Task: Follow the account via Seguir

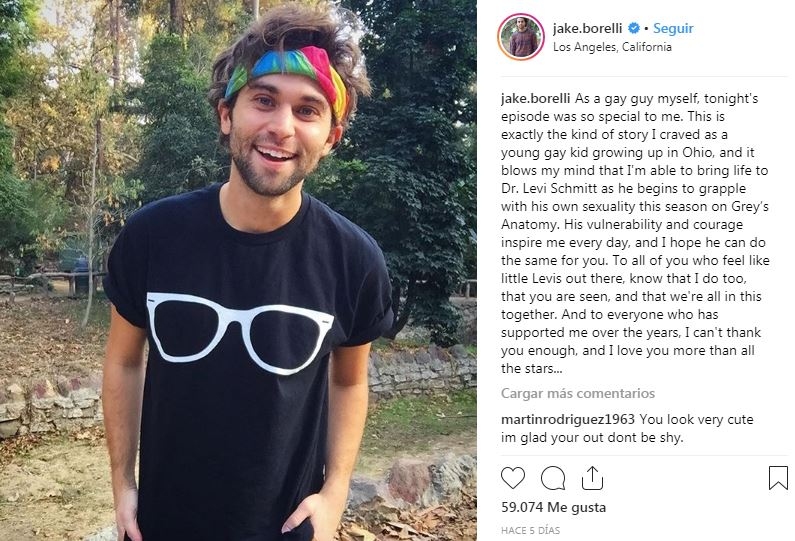Action: pyautogui.click(x=673, y=28)
